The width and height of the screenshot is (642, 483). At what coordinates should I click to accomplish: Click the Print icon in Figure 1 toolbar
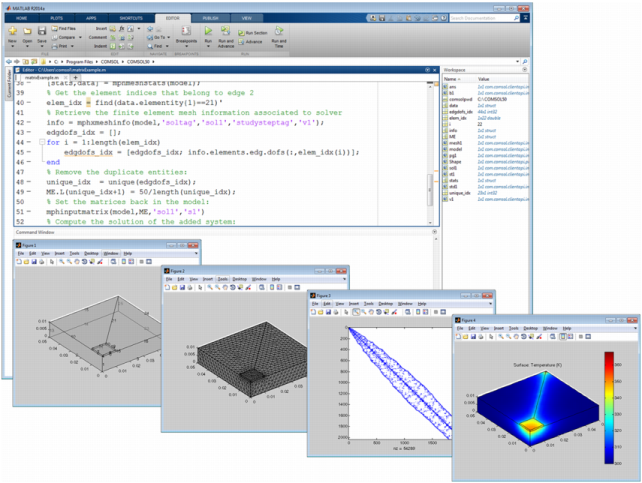coord(41,262)
